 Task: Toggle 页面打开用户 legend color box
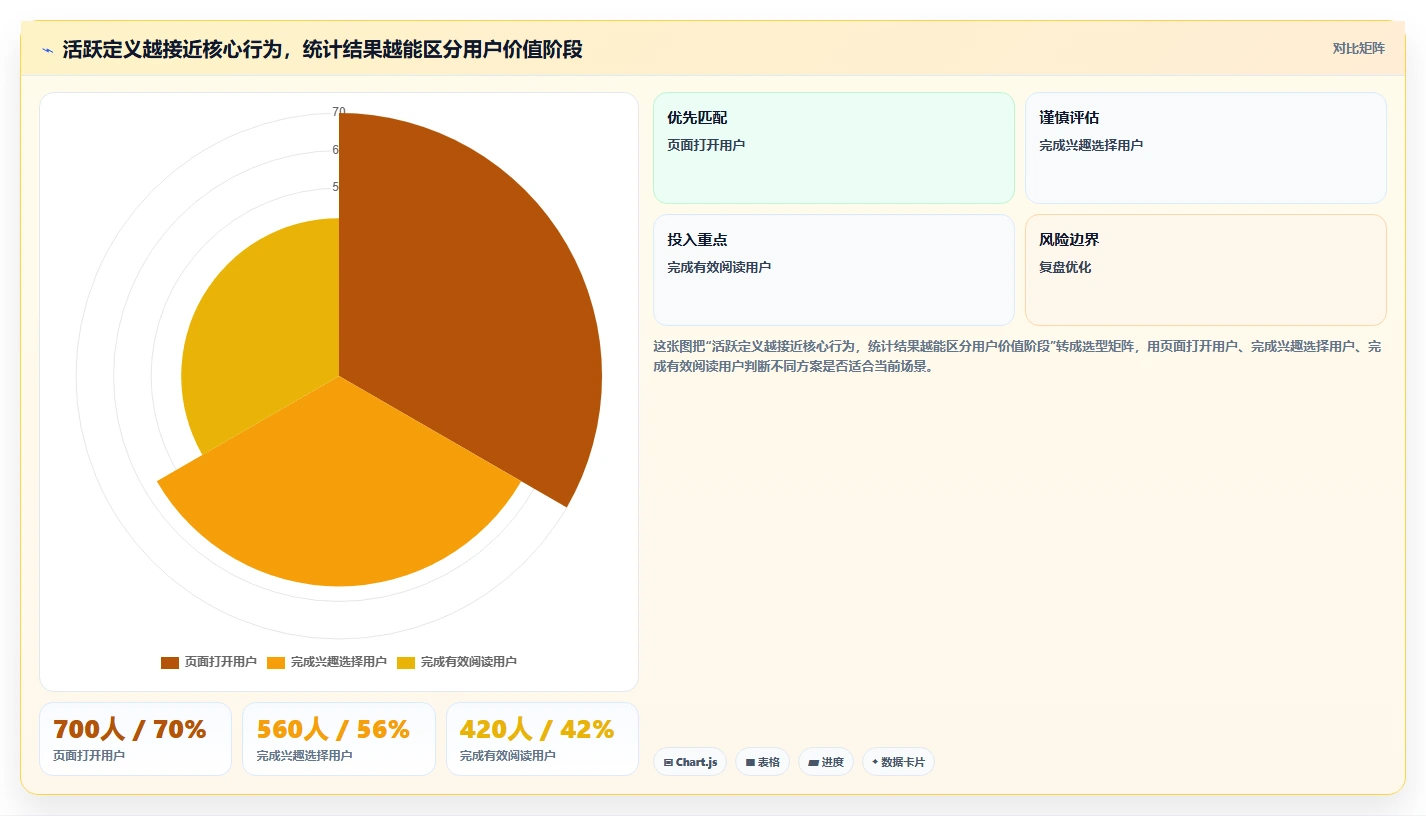(x=169, y=662)
